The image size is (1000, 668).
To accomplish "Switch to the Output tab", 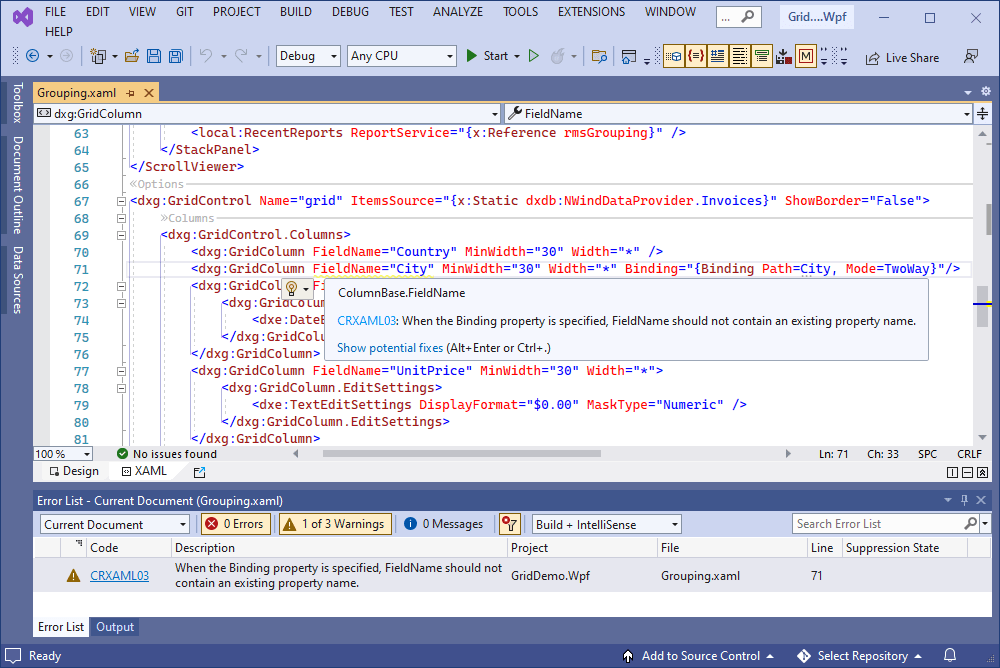I will [x=114, y=627].
